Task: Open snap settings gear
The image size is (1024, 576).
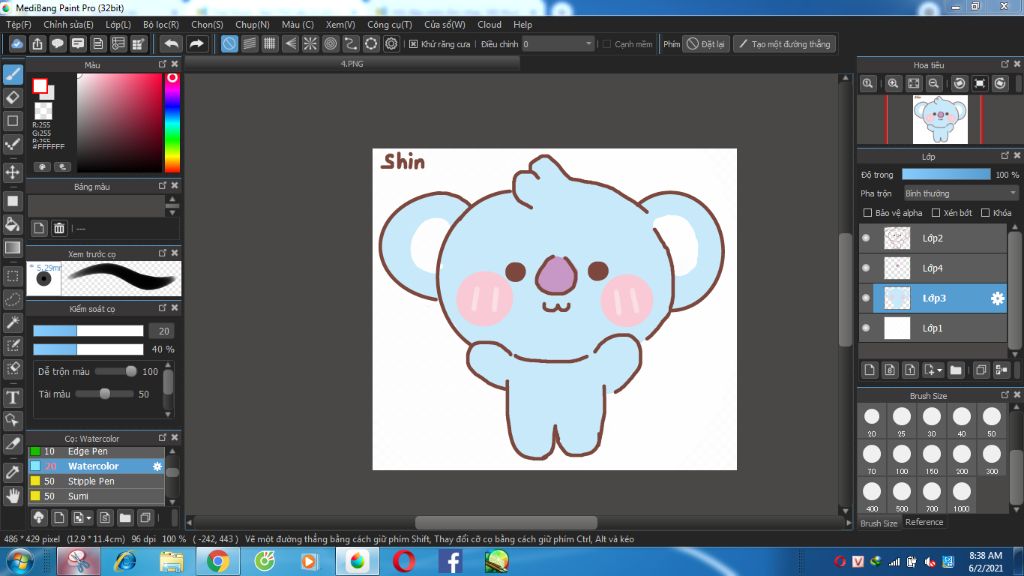Action: [x=391, y=44]
